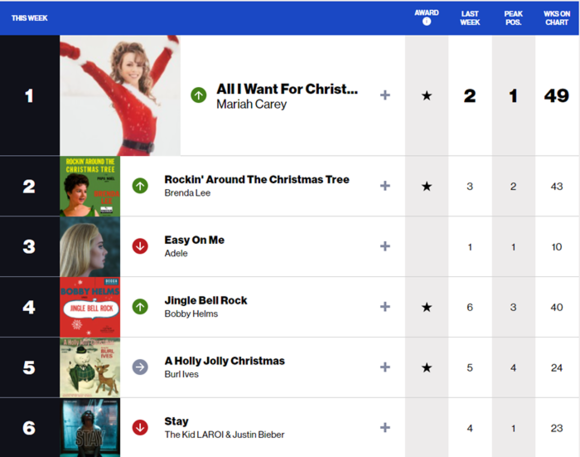580x457 pixels.
Task: Open Rockin' Around The Christmas Tree title
Action: pyautogui.click(x=257, y=179)
